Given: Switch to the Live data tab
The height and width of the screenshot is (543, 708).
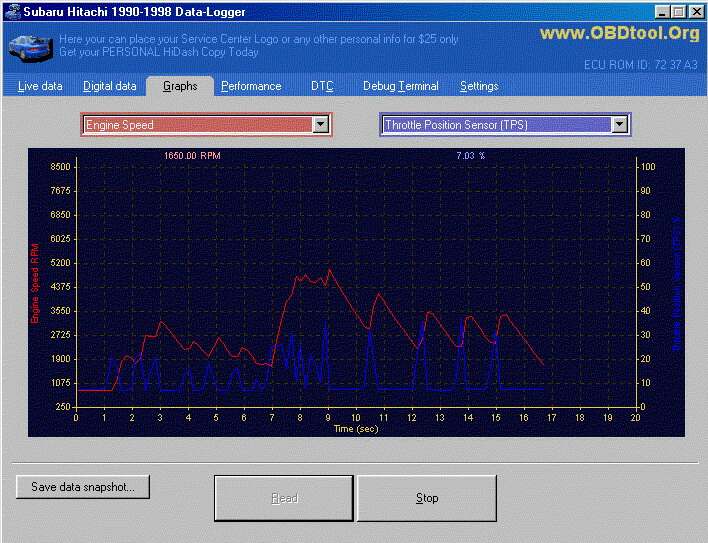Looking at the screenshot, I should [x=40, y=86].
